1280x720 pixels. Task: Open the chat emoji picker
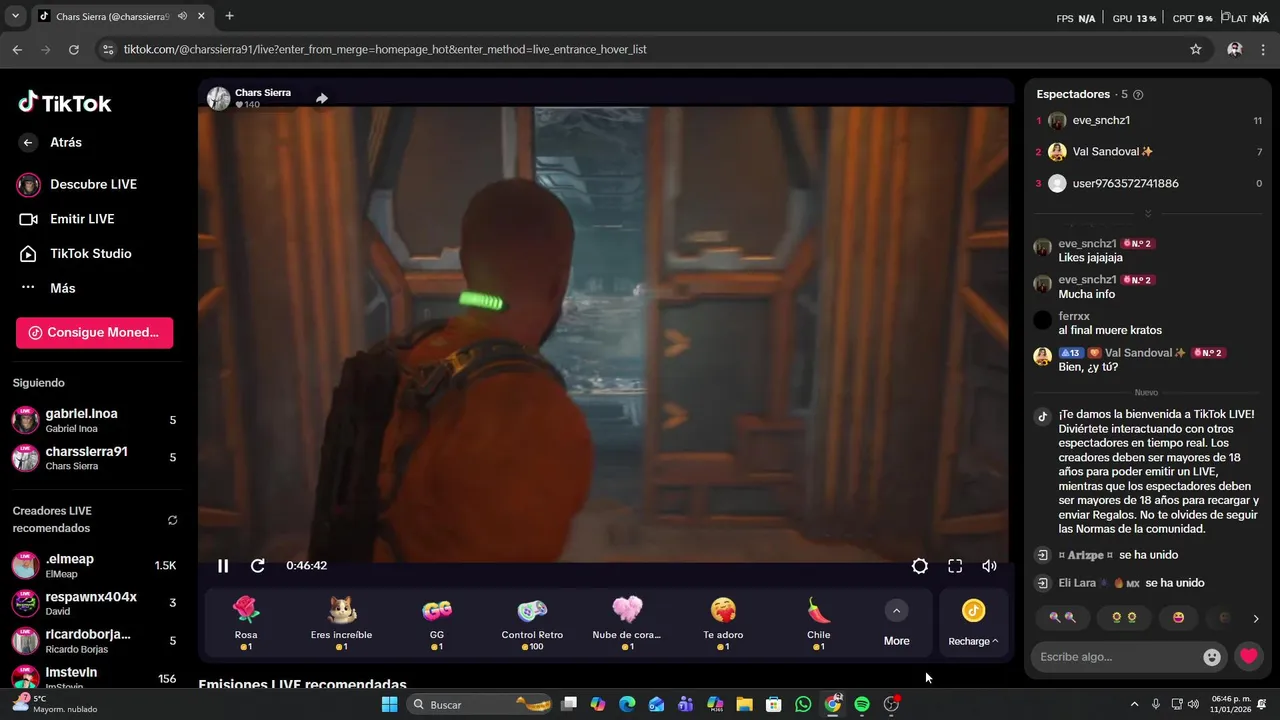tap(1212, 657)
